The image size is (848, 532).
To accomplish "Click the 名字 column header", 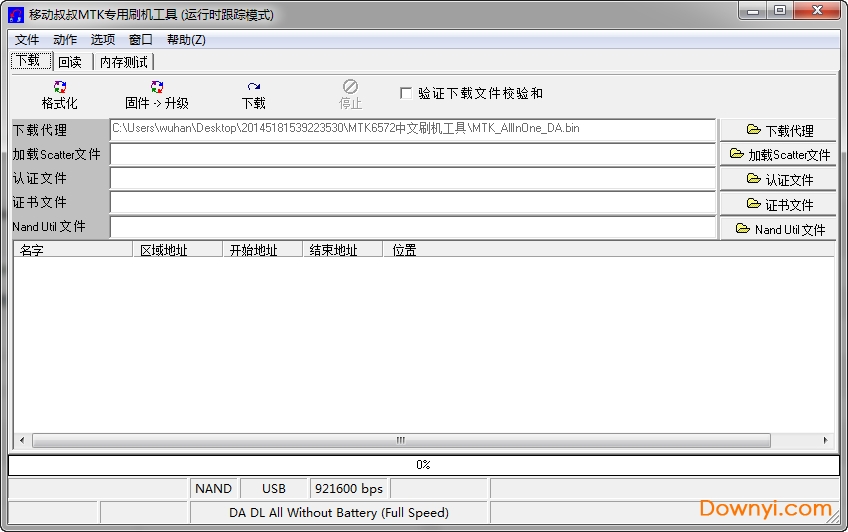I will click(x=73, y=250).
